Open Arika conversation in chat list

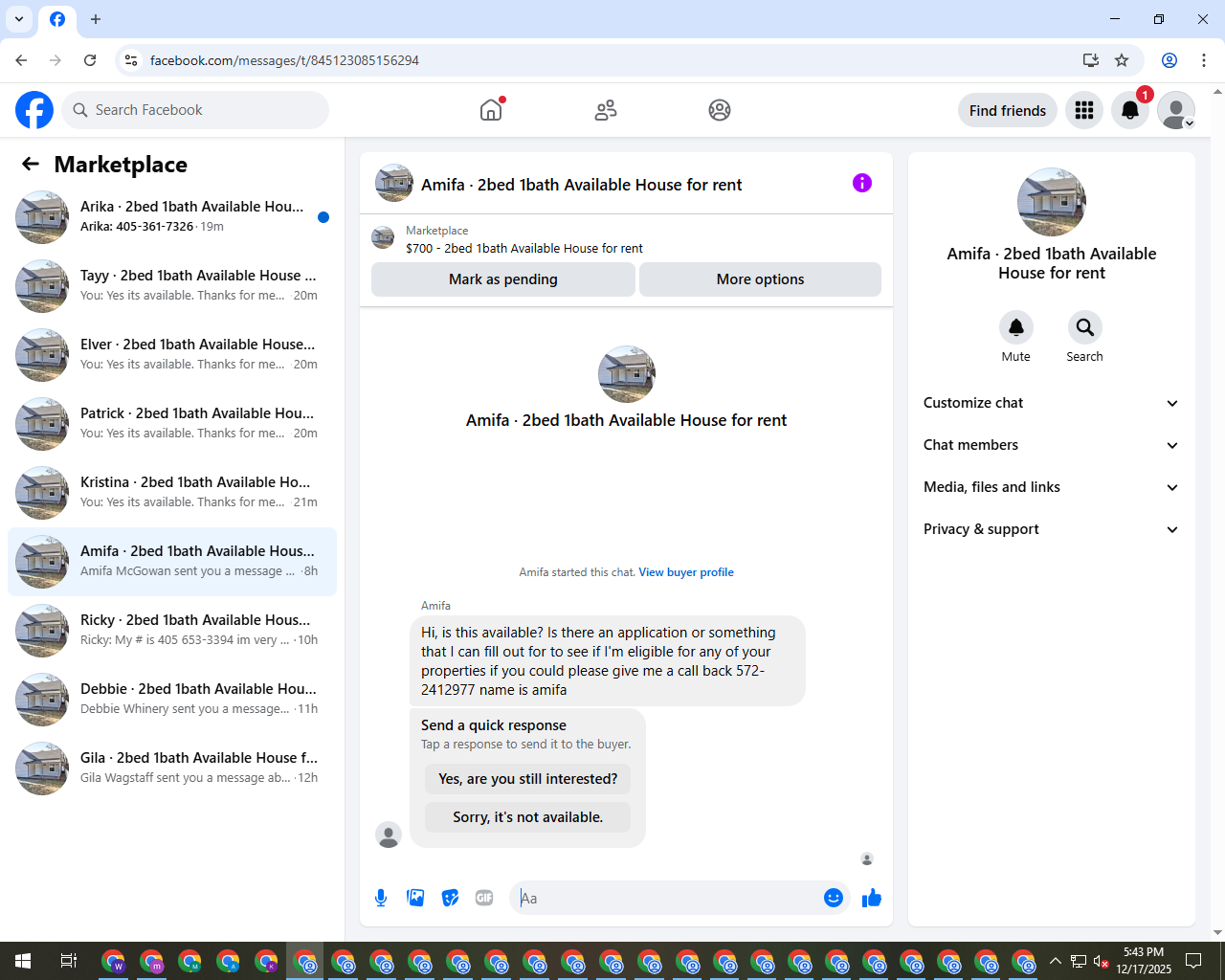click(172, 217)
